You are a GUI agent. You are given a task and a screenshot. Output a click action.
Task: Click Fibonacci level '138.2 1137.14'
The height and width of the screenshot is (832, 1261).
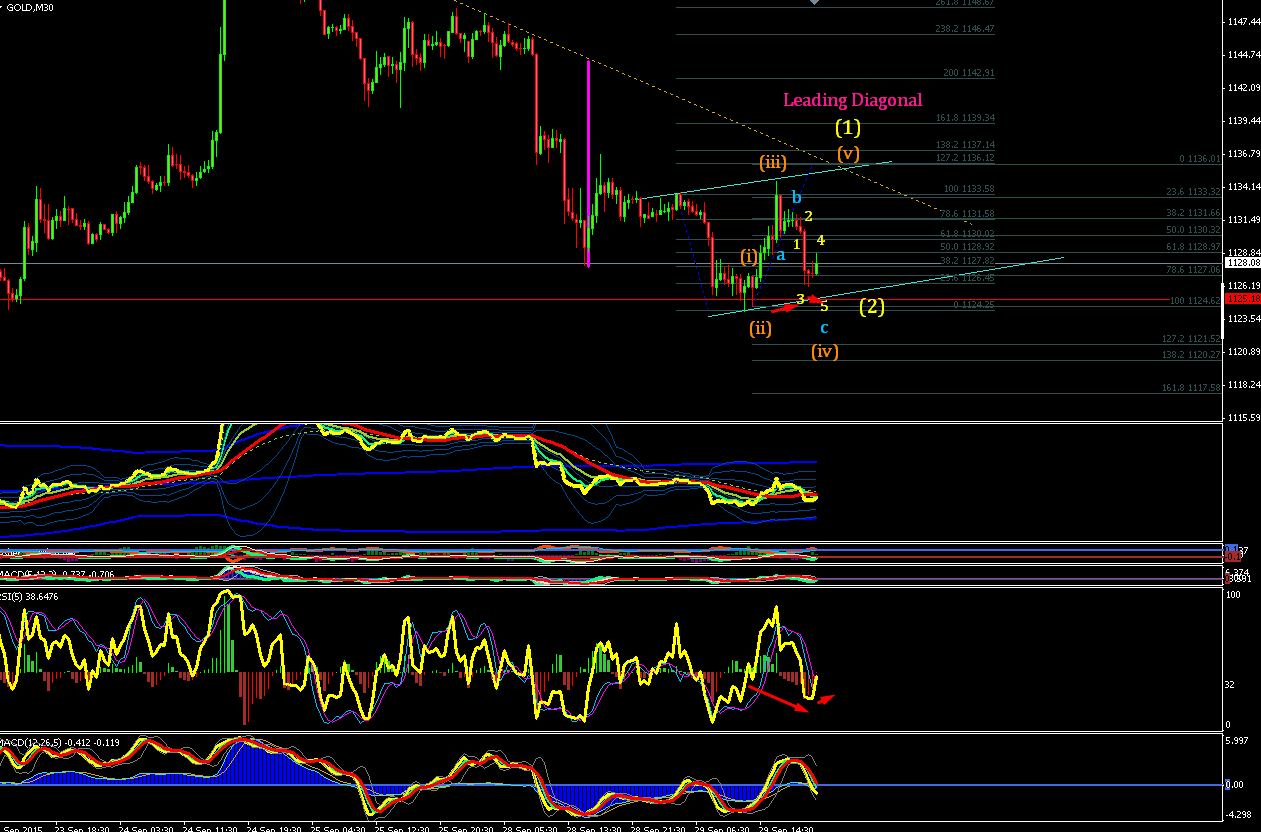[x=965, y=145]
